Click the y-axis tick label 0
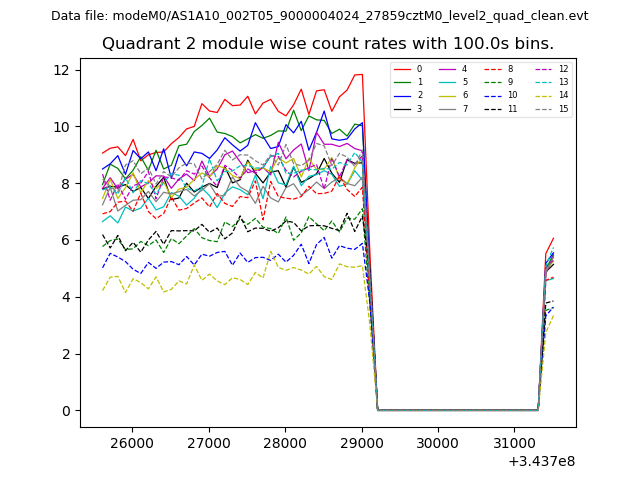This screenshot has height=480, width=640. coord(64,411)
